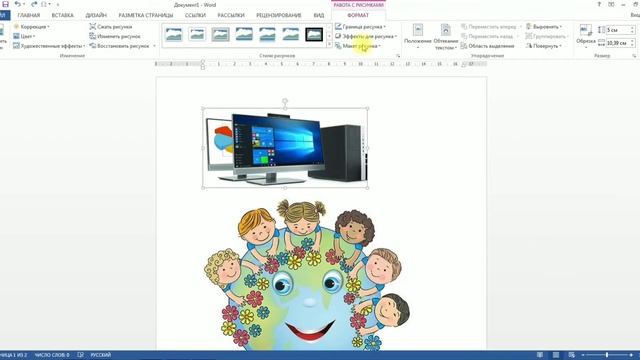Viewport: 640px width, 360px height.
Task: Adjust the zoom slider handle
Action: pyautogui.click(x=607, y=355)
